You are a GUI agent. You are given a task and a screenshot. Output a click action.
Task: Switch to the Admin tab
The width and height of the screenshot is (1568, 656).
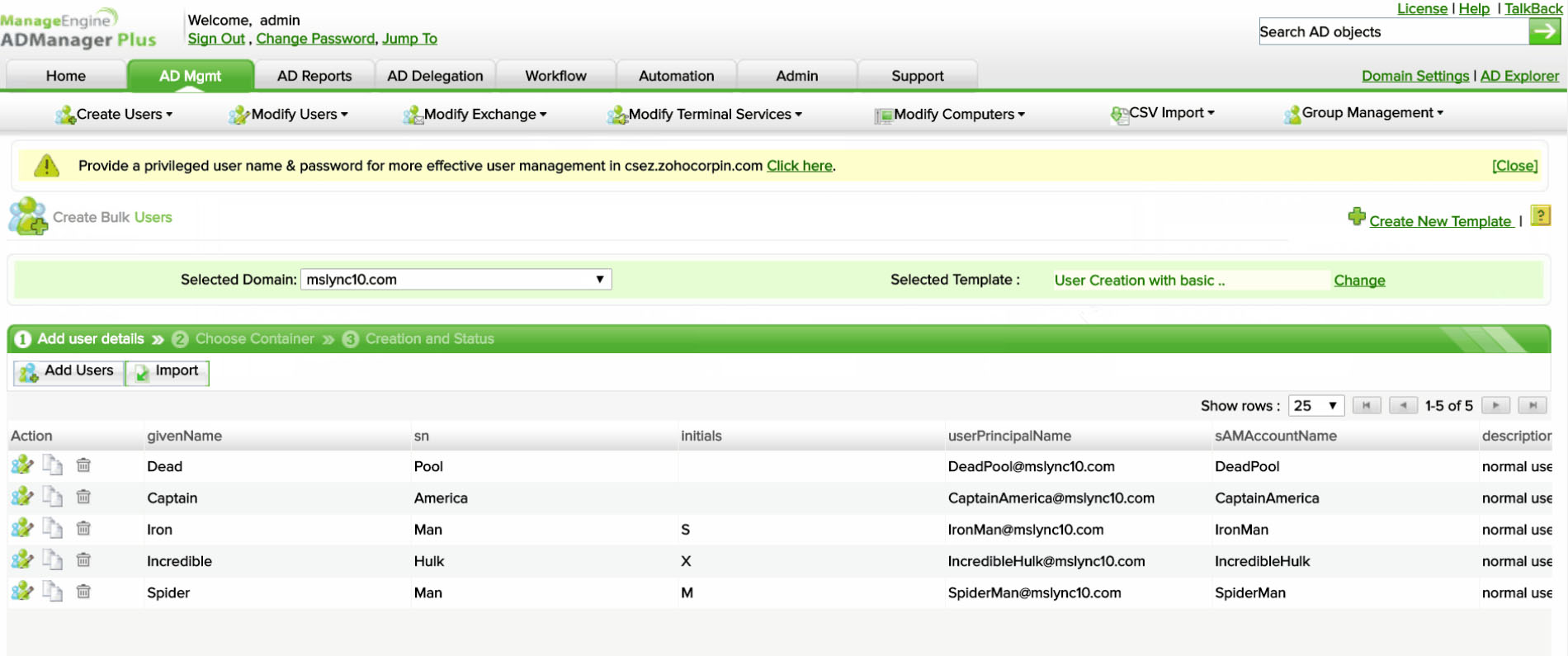[797, 76]
